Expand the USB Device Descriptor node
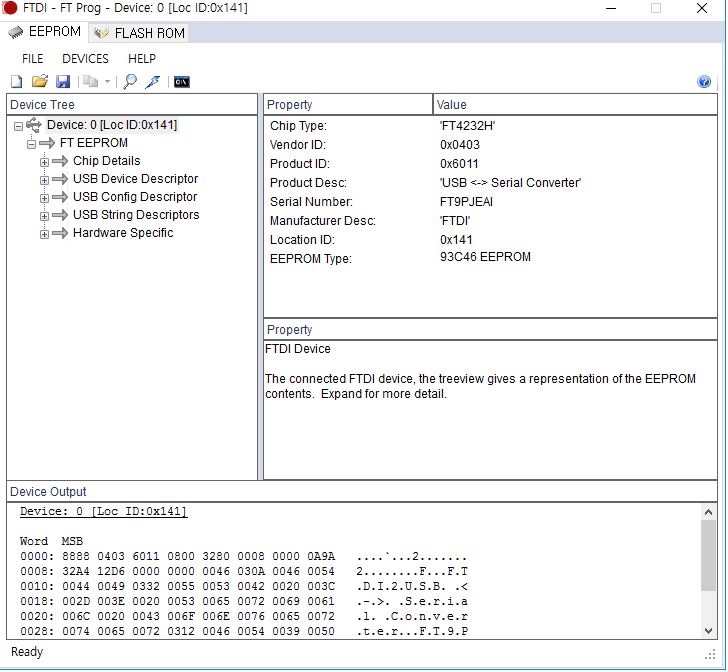The height and width of the screenshot is (672, 728). (x=44, y=180)
